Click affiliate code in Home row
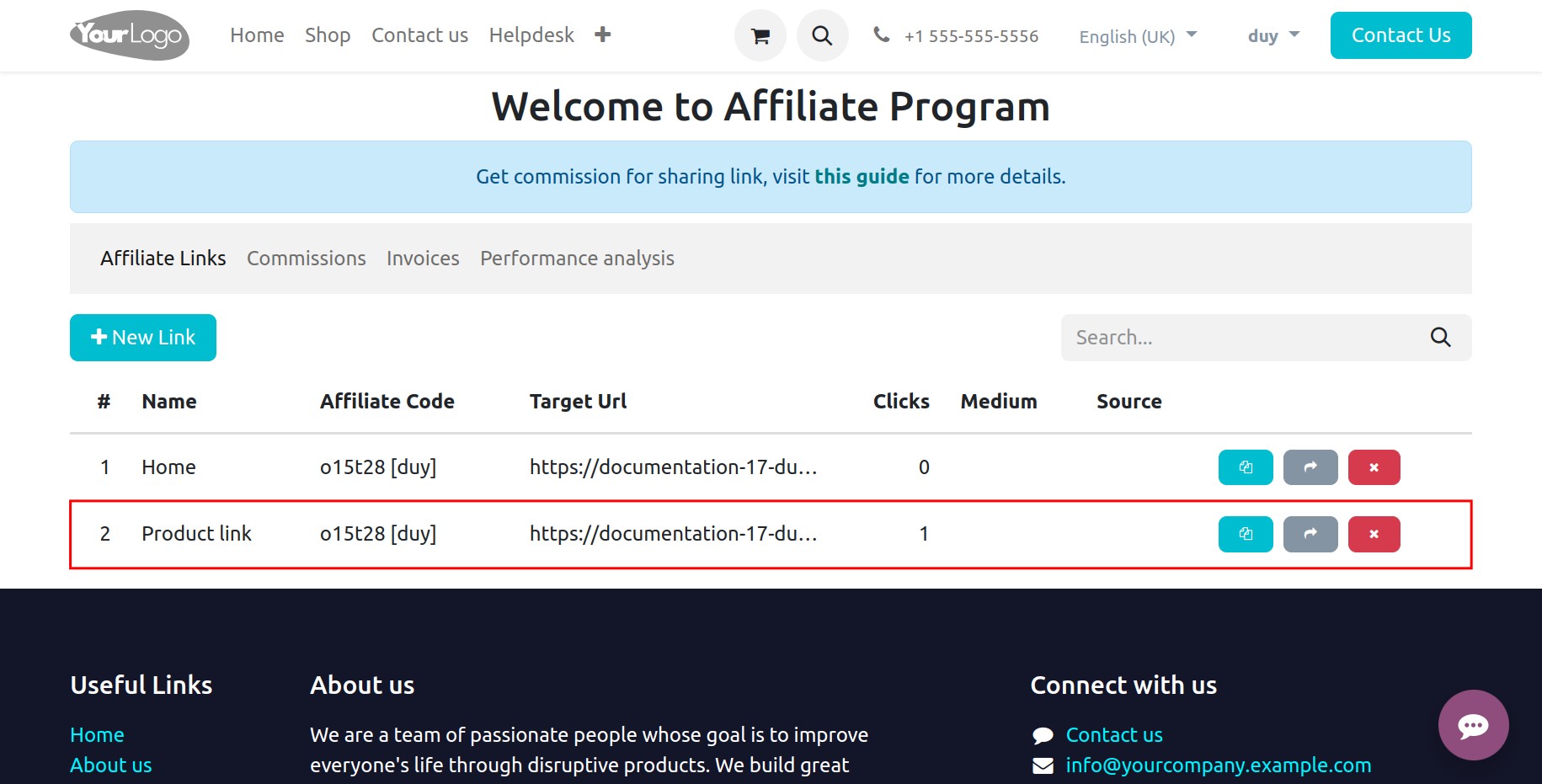This screenshot has height=784, width=1542. tap(378, 467)
